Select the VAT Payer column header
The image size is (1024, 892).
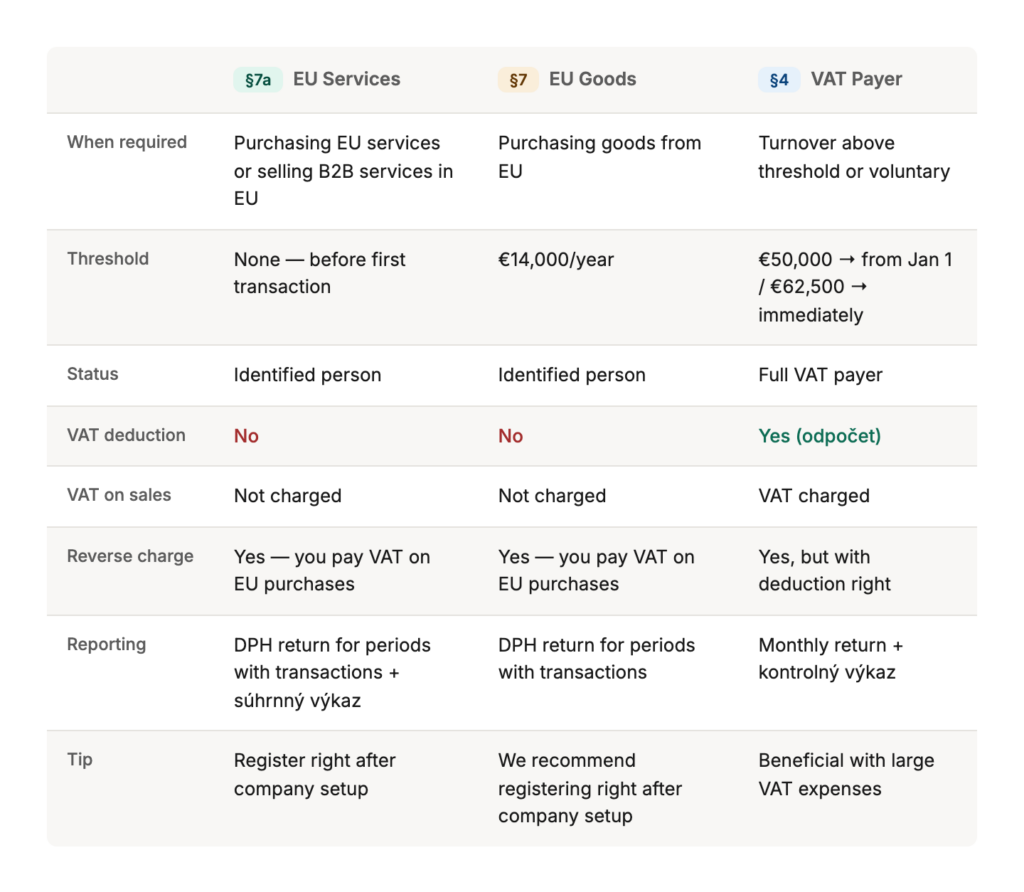coord(856,80)
